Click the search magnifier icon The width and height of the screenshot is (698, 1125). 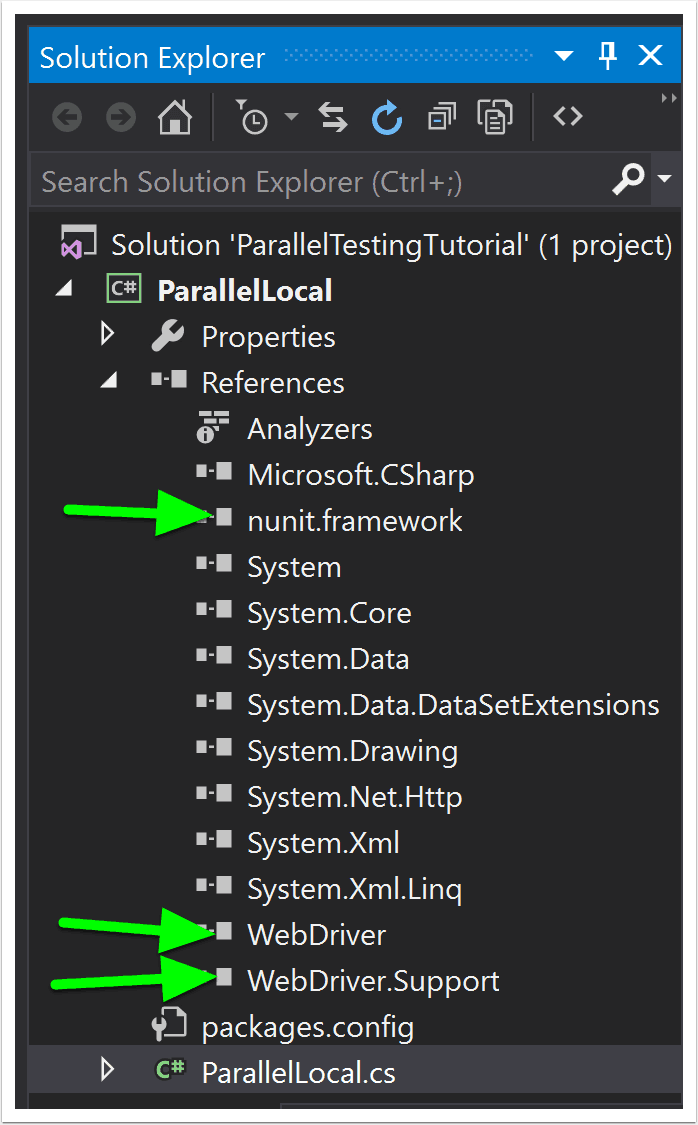[628, 179]
